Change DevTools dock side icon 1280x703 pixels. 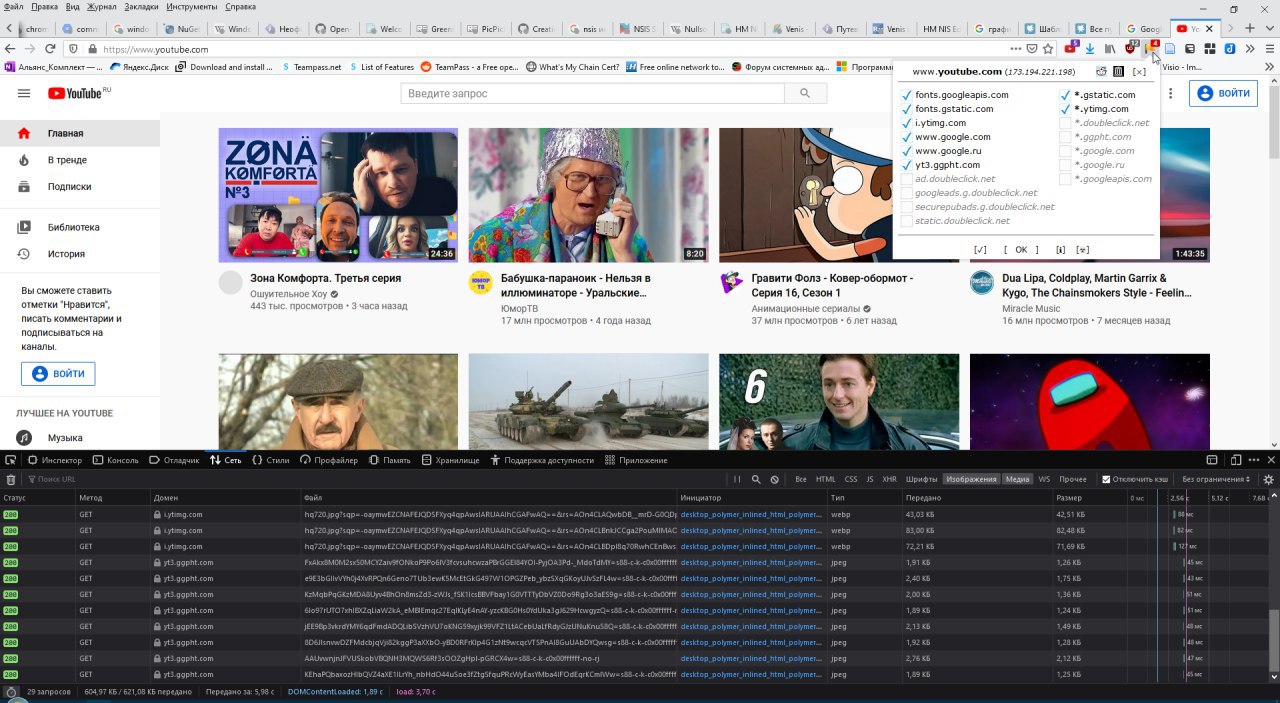pos(1212,460)
